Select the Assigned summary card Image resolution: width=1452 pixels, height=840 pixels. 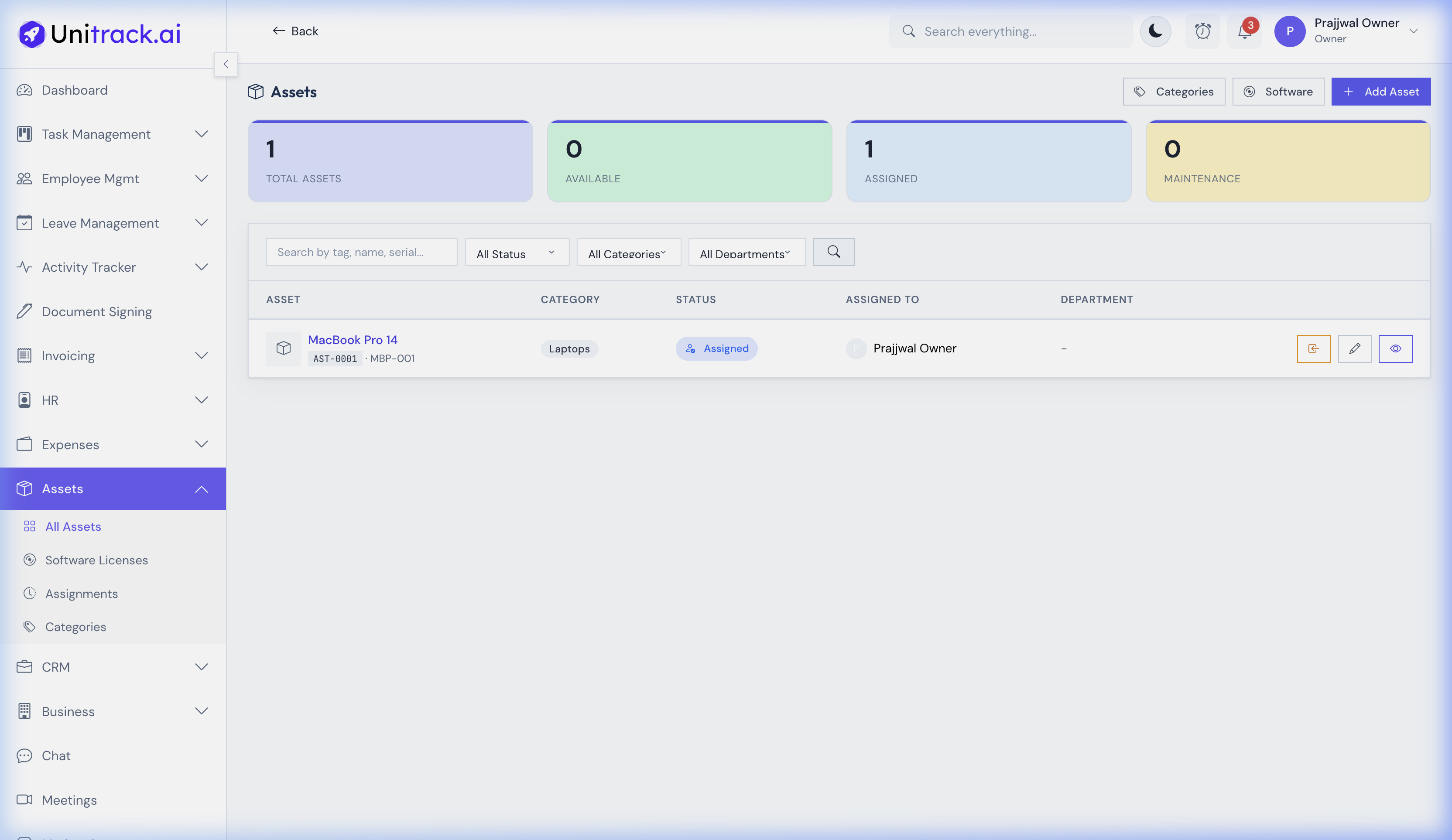(988, 161)
